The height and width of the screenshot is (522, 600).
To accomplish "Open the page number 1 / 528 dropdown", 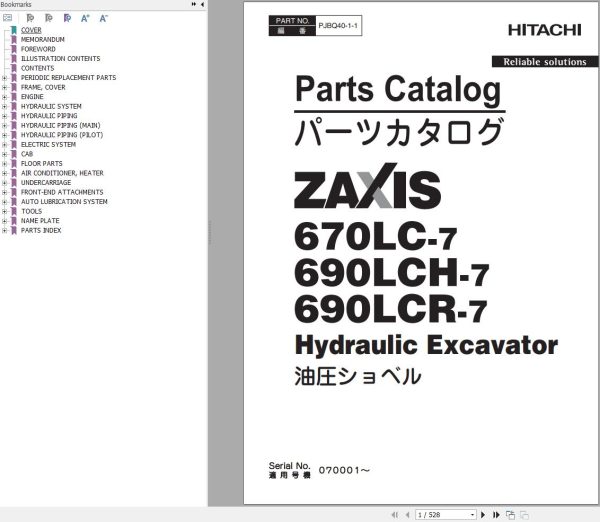I will click(472, 515).
